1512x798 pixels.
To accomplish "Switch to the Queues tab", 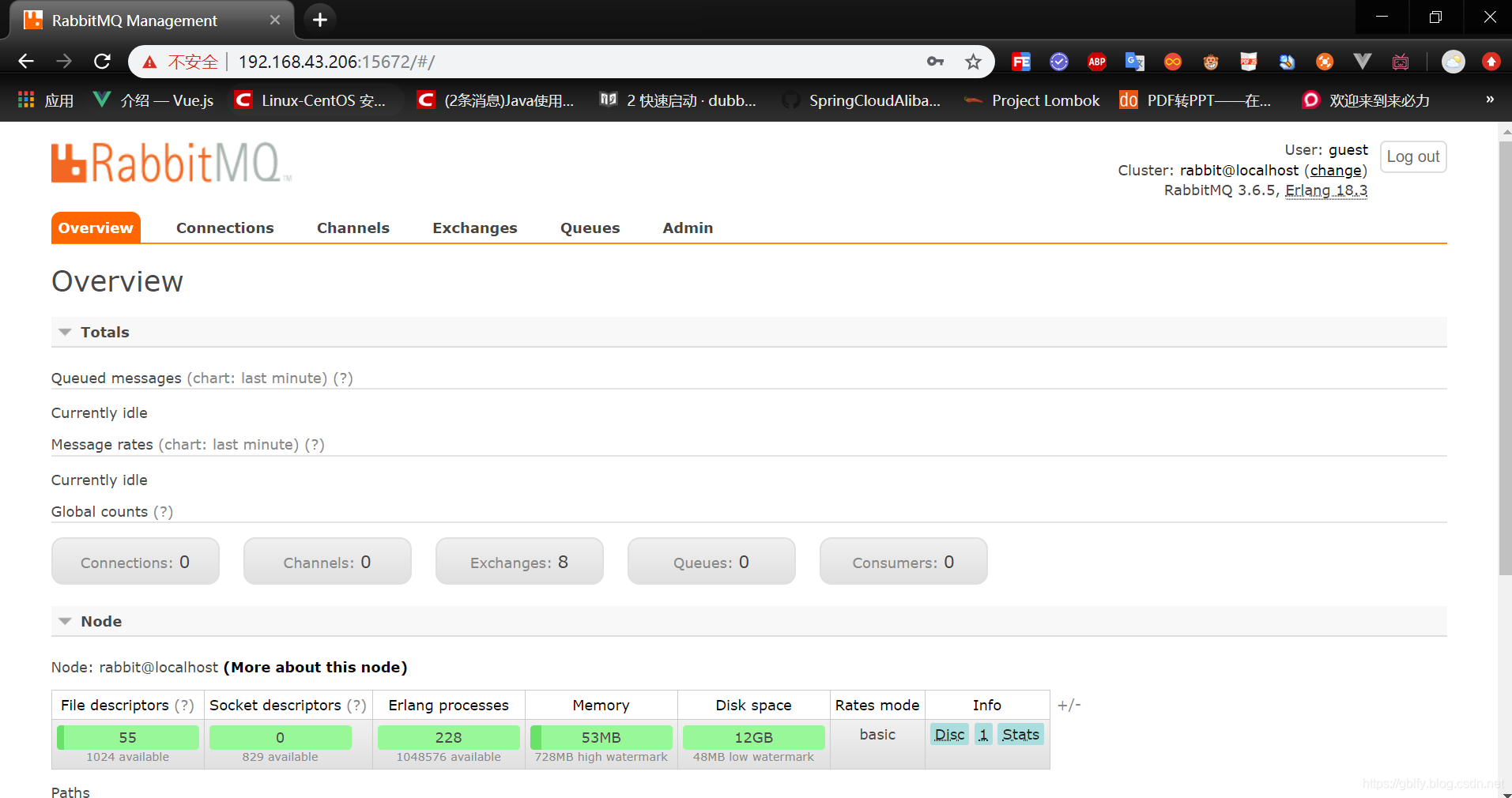I will click(590, 228).
